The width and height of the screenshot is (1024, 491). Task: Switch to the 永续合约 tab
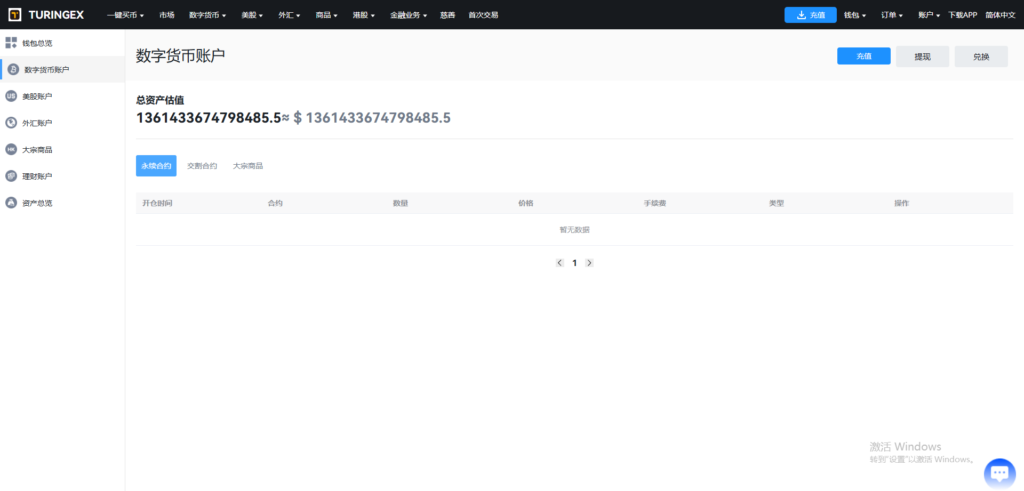[156, 166]
